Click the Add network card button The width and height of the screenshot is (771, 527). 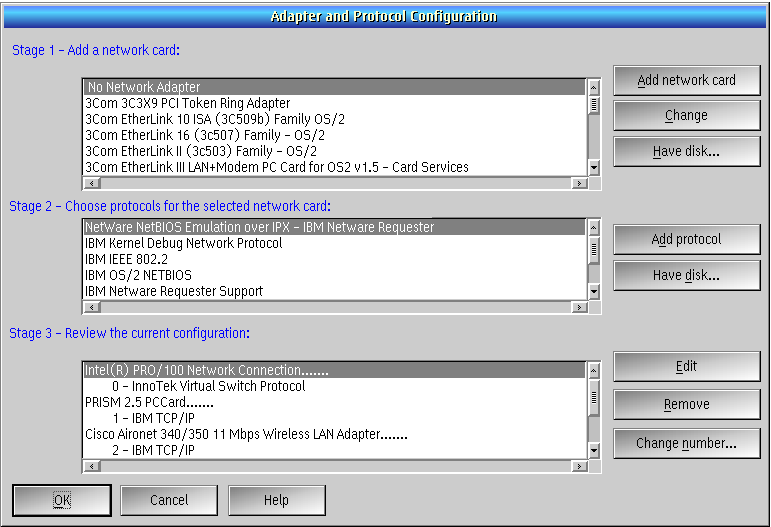click(x=686, y=80)
